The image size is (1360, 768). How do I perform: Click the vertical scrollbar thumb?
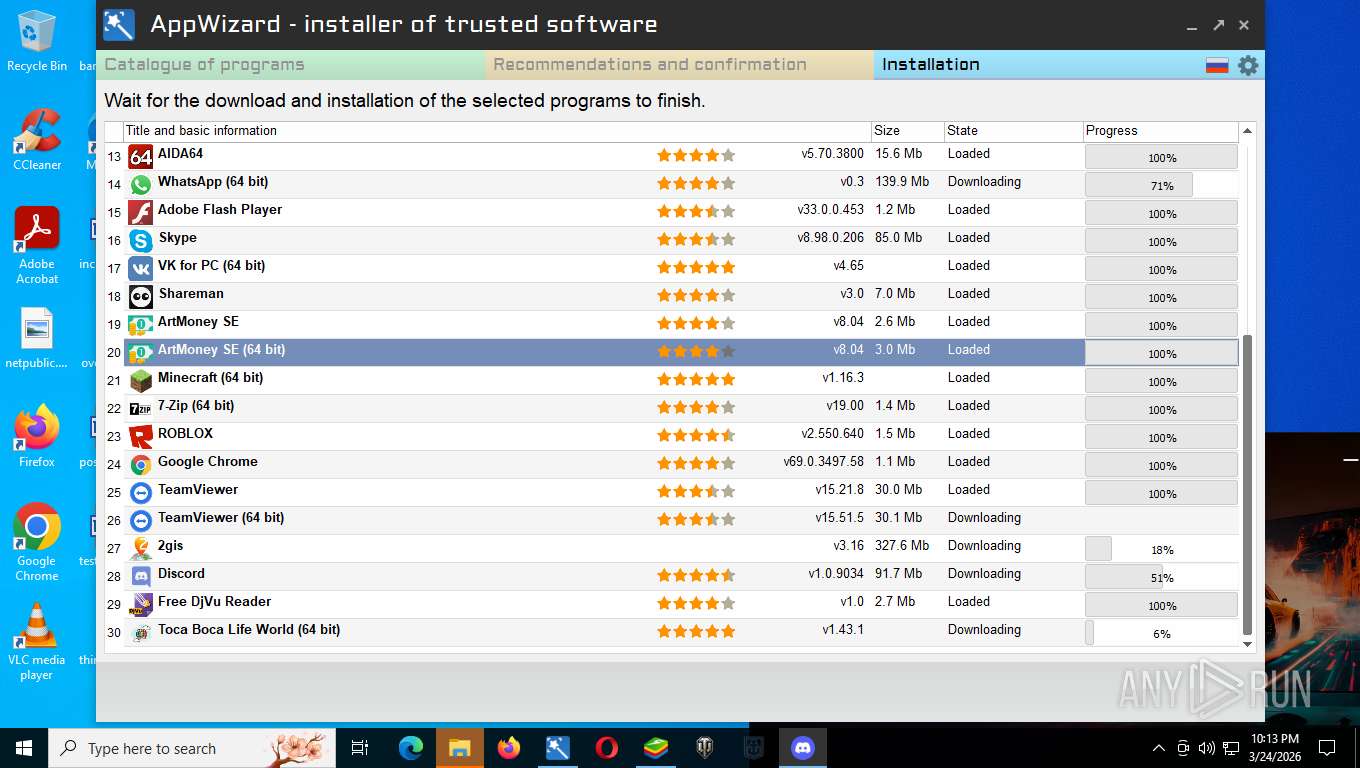(1247, 485)
